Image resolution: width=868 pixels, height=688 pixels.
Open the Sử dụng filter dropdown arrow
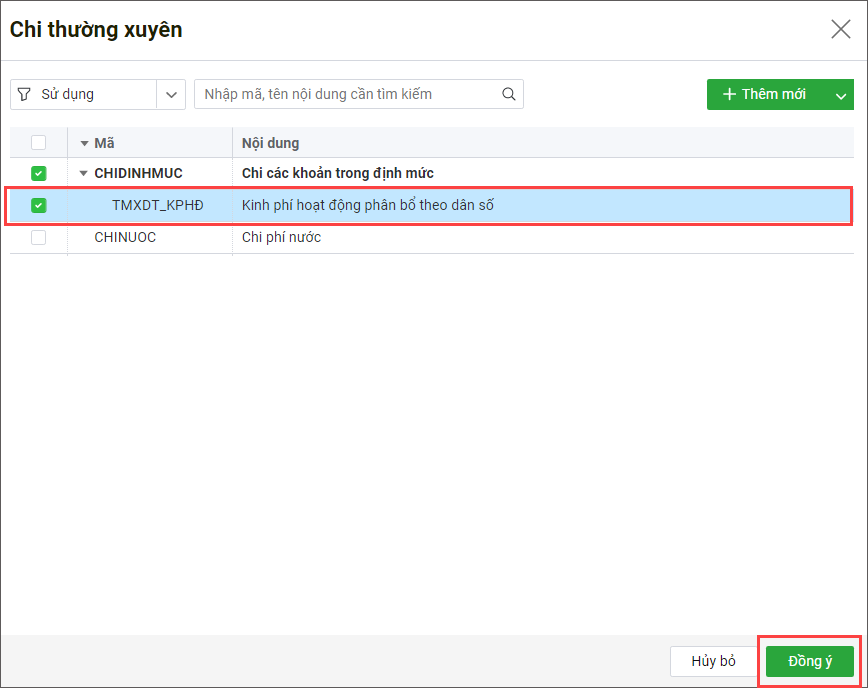pos(171,94)
